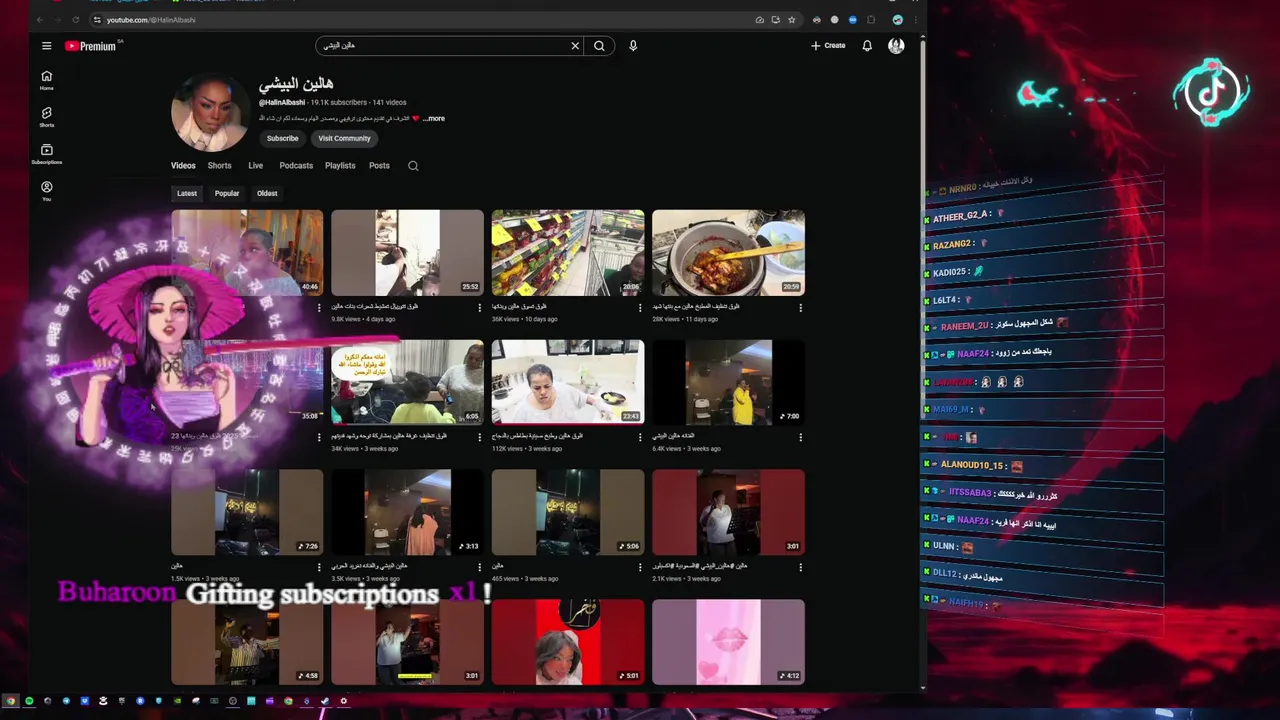Open options menu for 9.8K views video
The height and width of the screenshot is (720, 1280).
(x=480, y=308)
